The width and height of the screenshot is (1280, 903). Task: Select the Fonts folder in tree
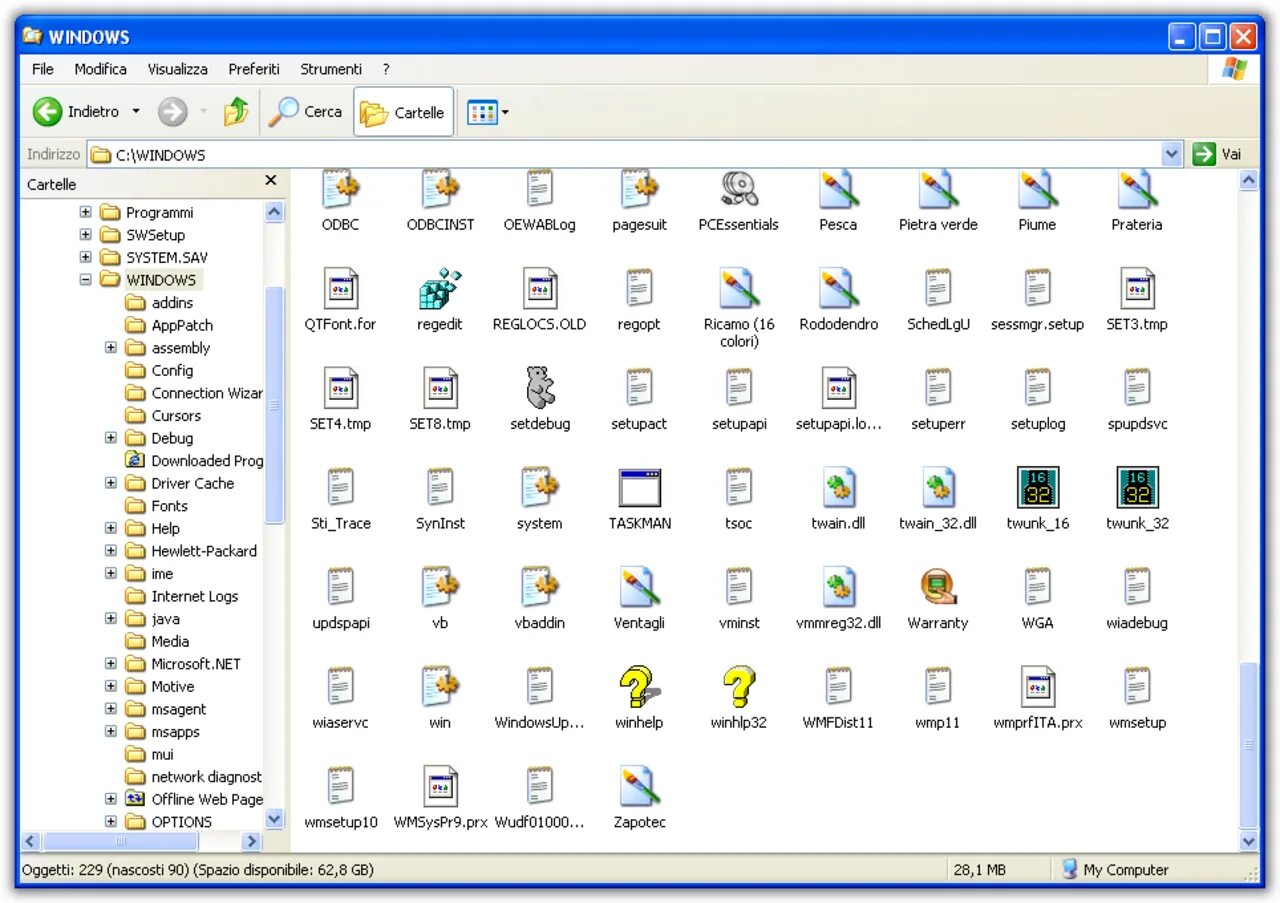[156, 506]
